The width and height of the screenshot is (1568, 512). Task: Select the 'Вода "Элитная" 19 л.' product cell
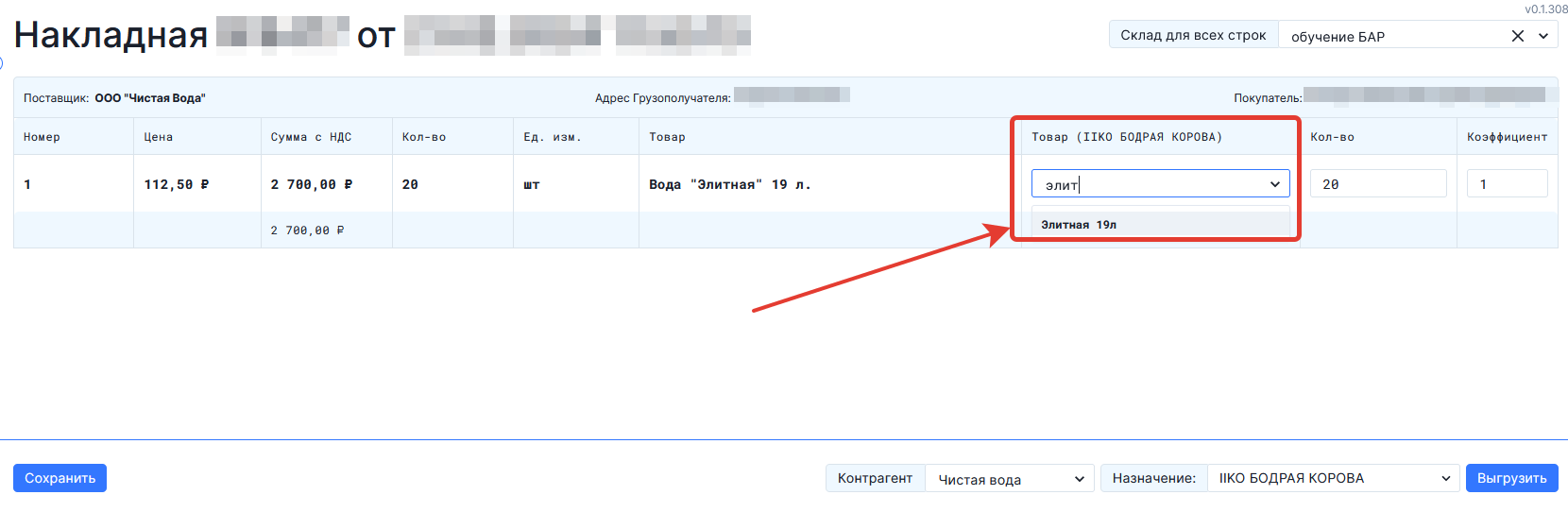pos(729,184)
